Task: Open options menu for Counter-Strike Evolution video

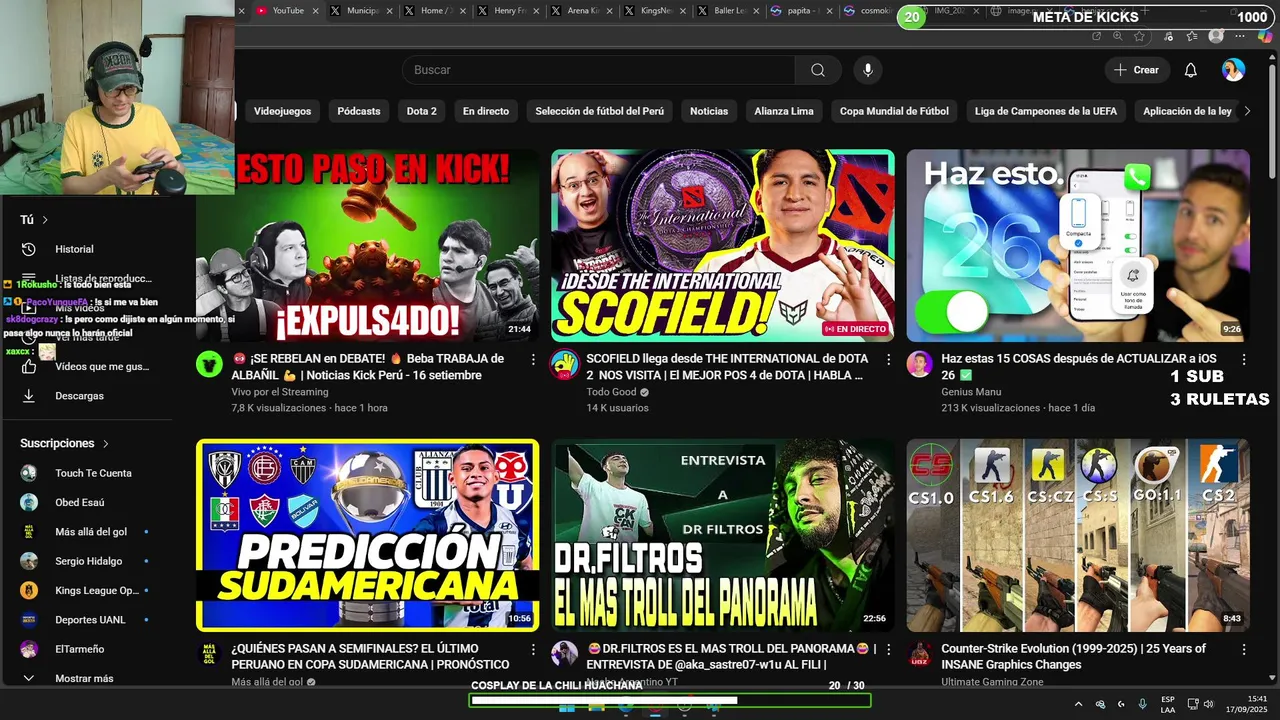Action: point(1244,649)
